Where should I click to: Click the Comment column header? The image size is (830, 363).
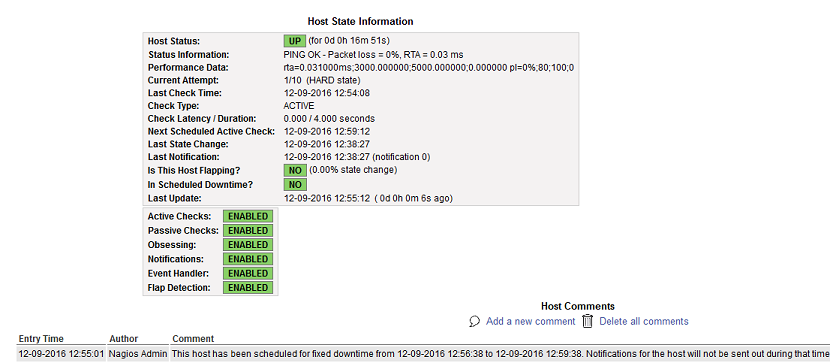(193, 339)
